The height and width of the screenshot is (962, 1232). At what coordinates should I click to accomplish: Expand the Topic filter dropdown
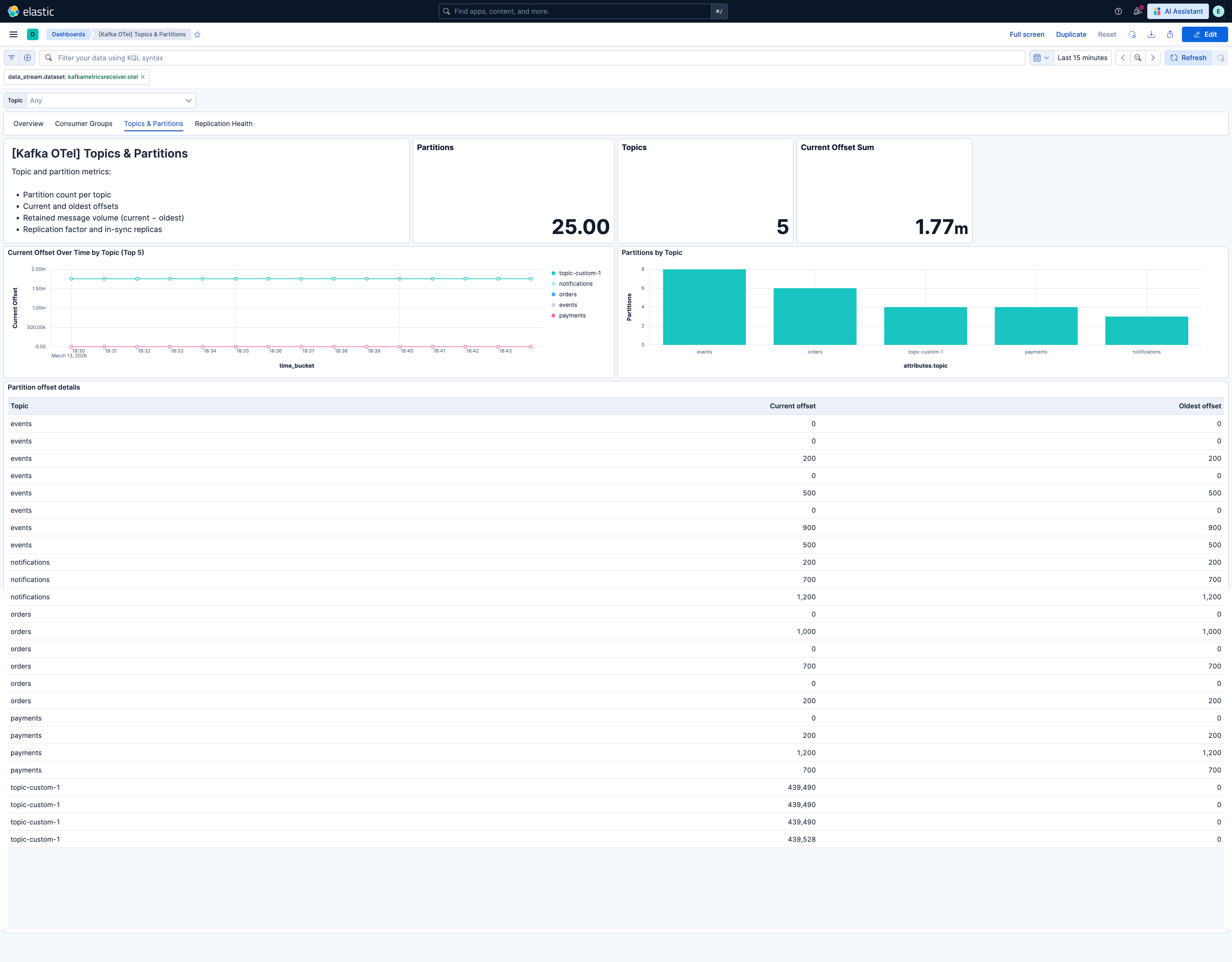pos(110,100)
